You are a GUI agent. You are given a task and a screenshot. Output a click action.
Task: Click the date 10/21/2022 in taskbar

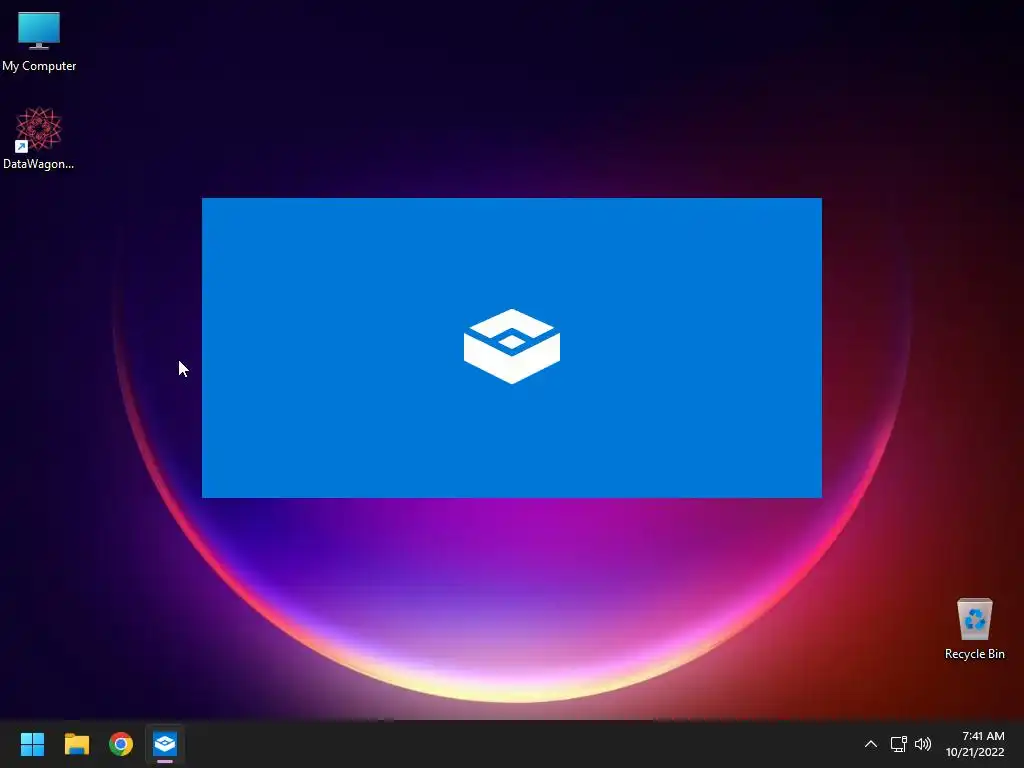[975, 752]
